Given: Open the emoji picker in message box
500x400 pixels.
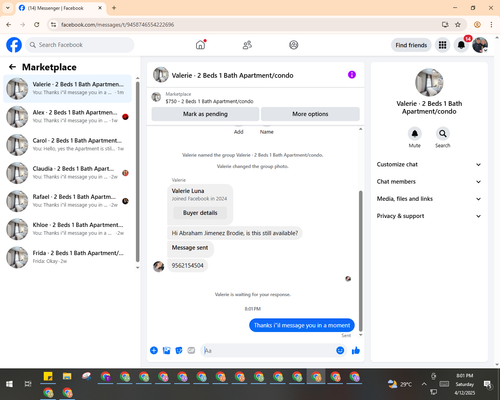Looking at the screenshot, I should (340, 350).
